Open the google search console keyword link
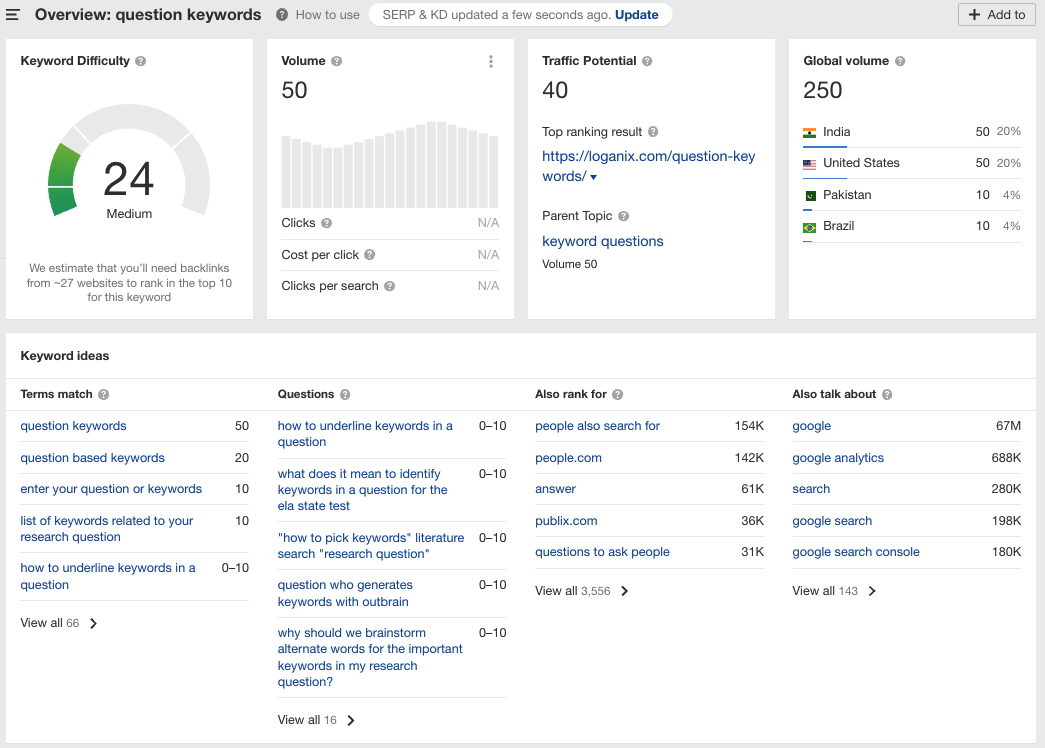1045x748 pixels. pos(856,551)
